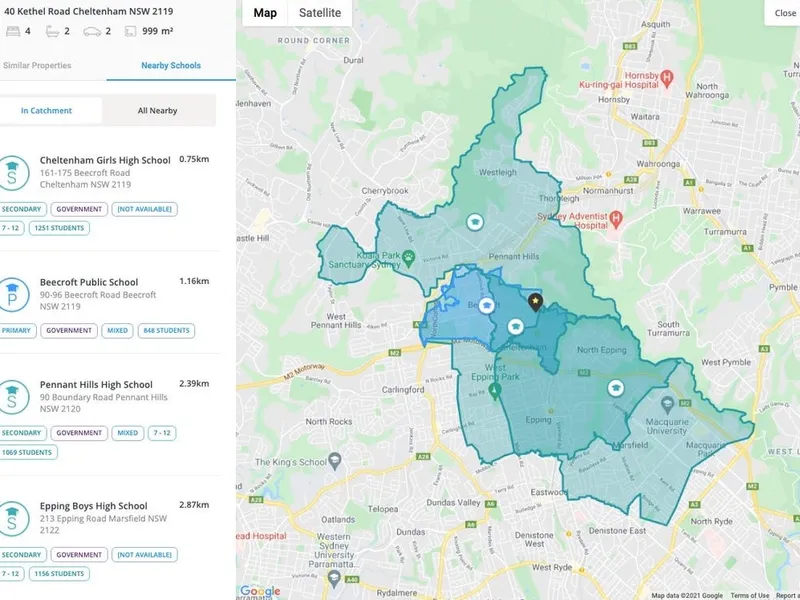The image size is (800, 600).
Task: Open Beecroft Public School details
Action: (x=89, y=282)
